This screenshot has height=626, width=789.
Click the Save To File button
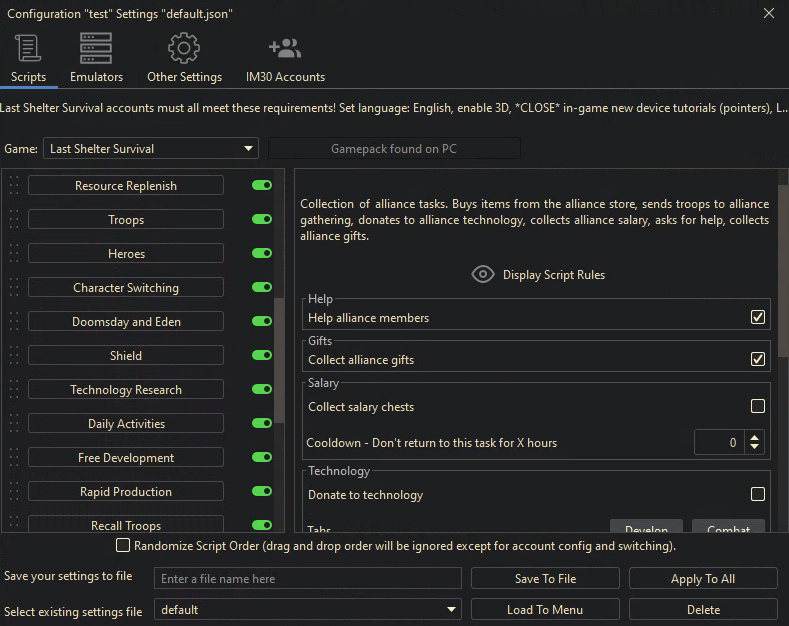(x=545, y=579)
